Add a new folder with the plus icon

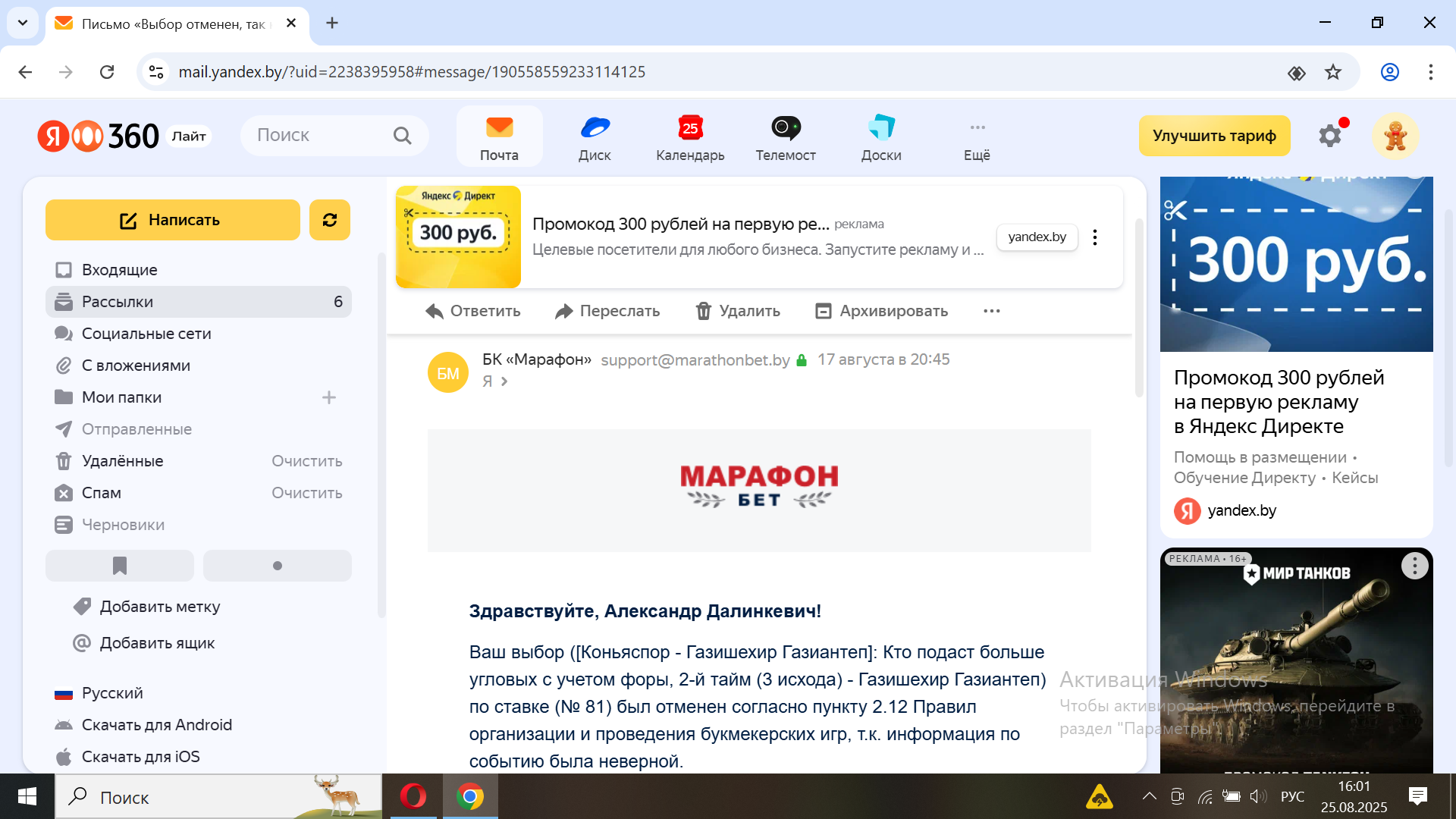point(329,397)
